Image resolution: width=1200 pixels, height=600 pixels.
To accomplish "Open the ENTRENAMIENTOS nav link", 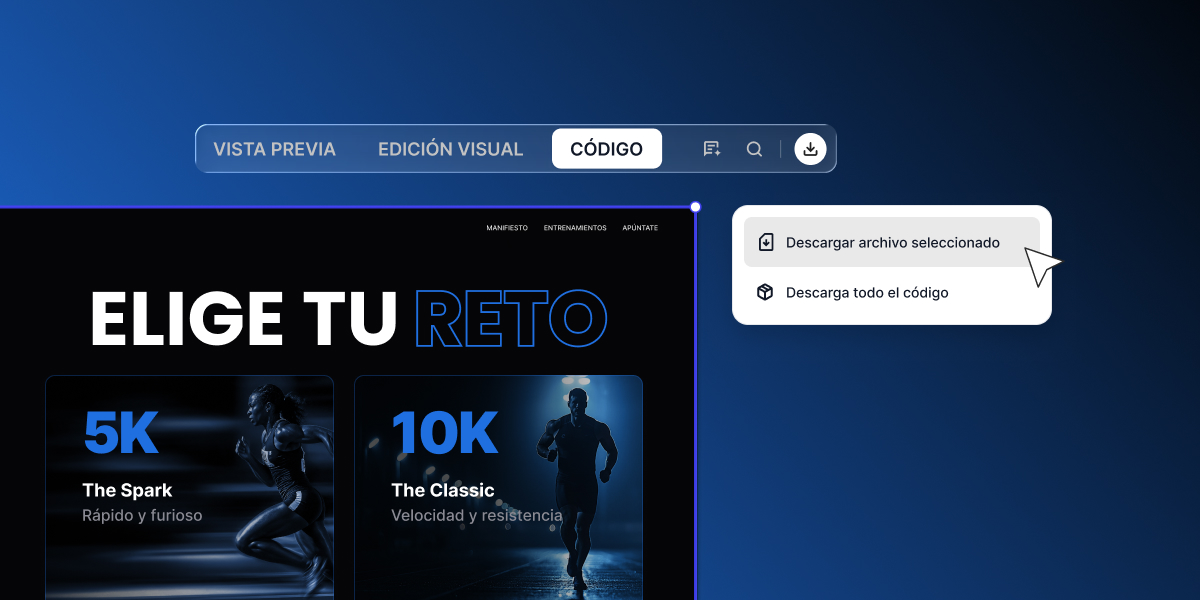I will [x=575, y=228].
